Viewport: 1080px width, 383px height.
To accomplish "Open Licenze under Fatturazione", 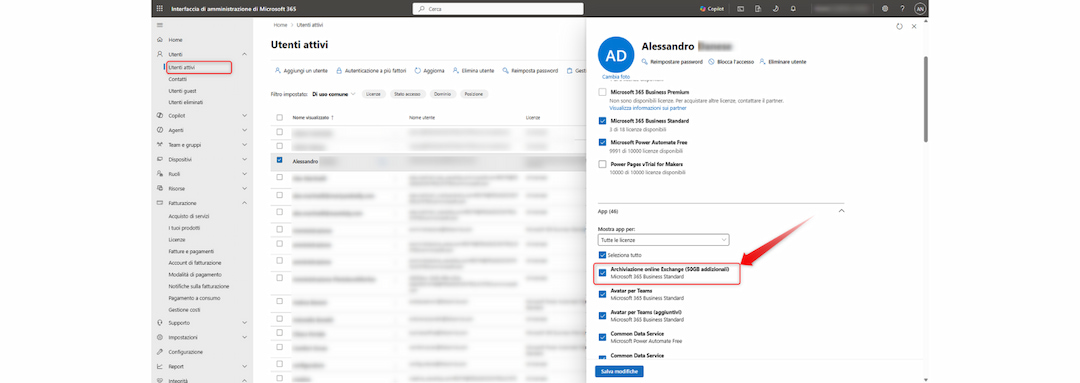I will [x=176, y=239].
